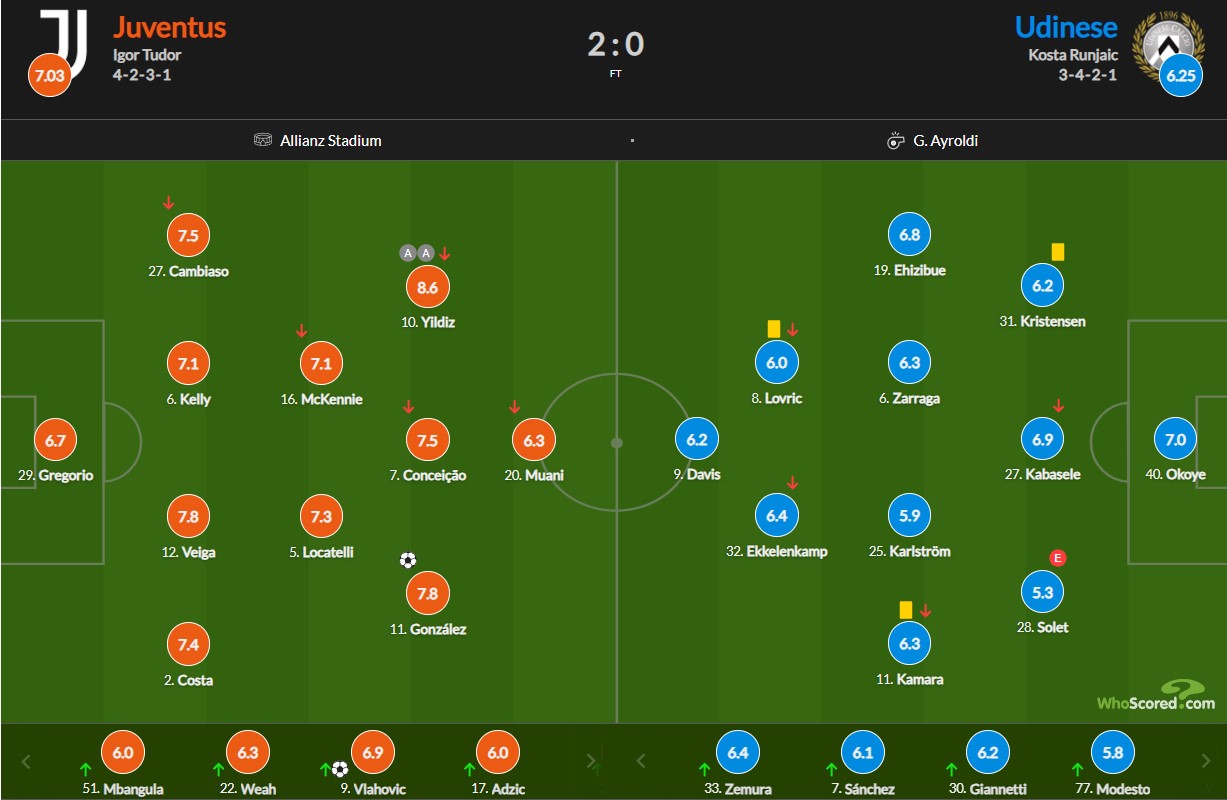The width and height of the screenshot is (1227, 800).
Task: Select Okoye's 7.0 rating circle
Action: [x=1176, y=439]
